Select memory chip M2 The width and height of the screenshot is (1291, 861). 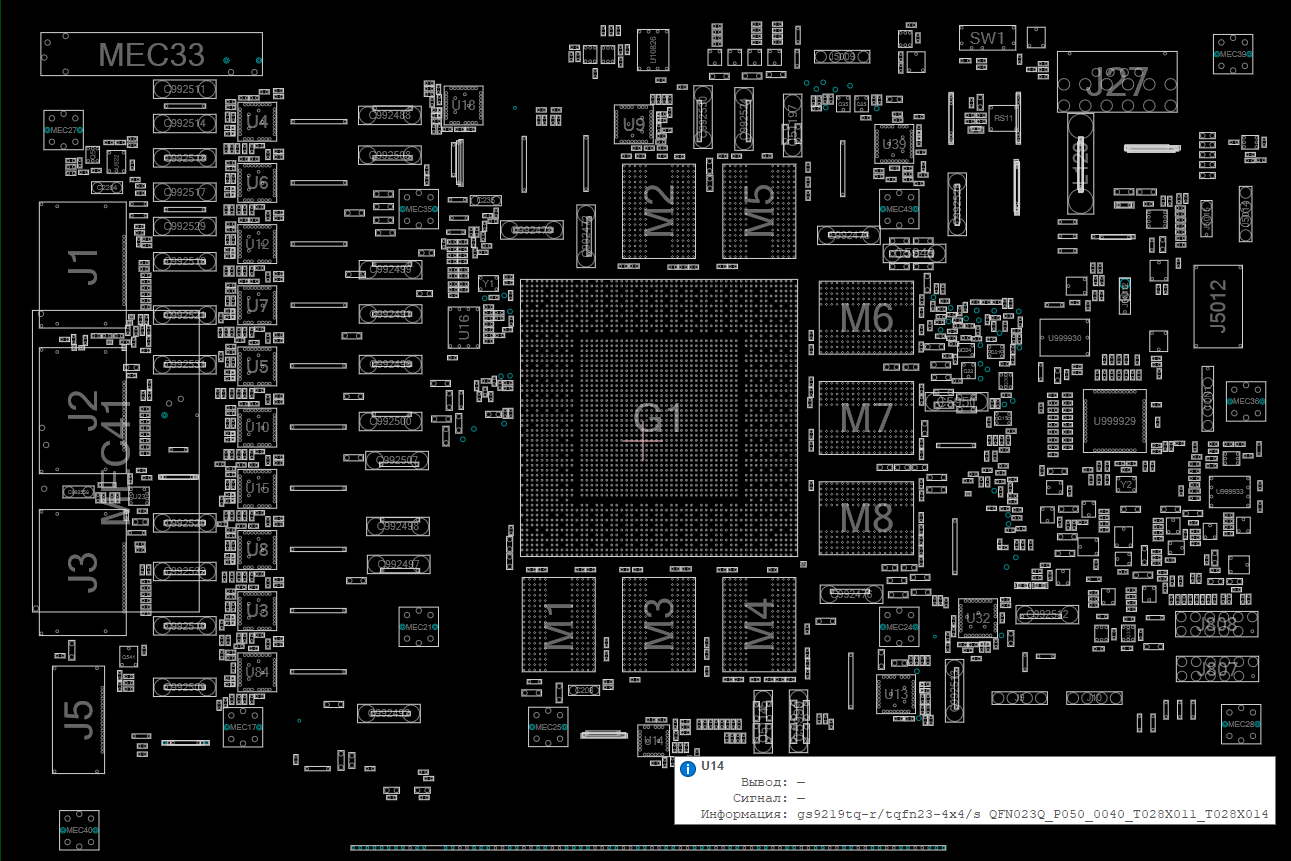pyautogui.click(x=658, y=211)
